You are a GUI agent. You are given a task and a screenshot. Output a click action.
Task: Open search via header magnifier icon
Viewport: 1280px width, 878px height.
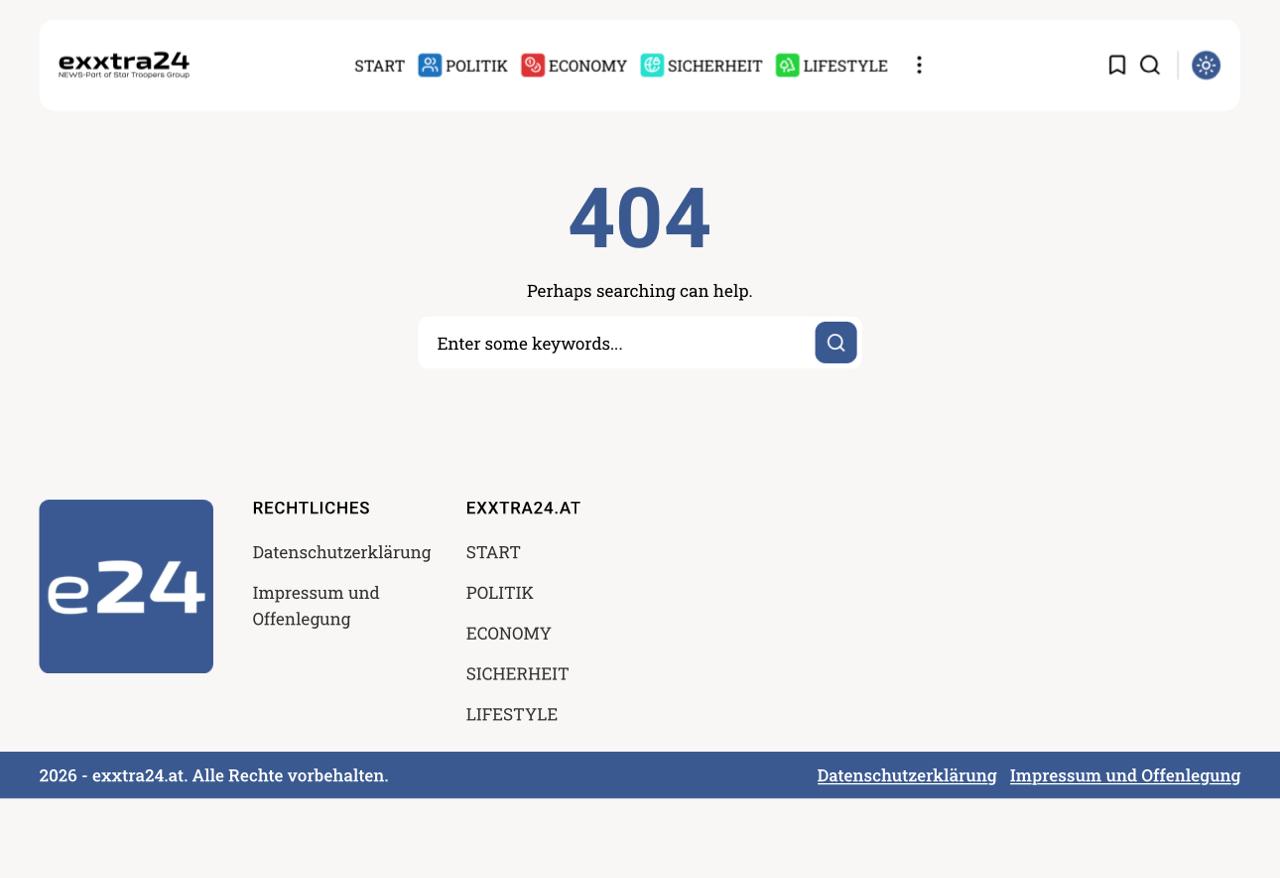[x=1150, y=65]
